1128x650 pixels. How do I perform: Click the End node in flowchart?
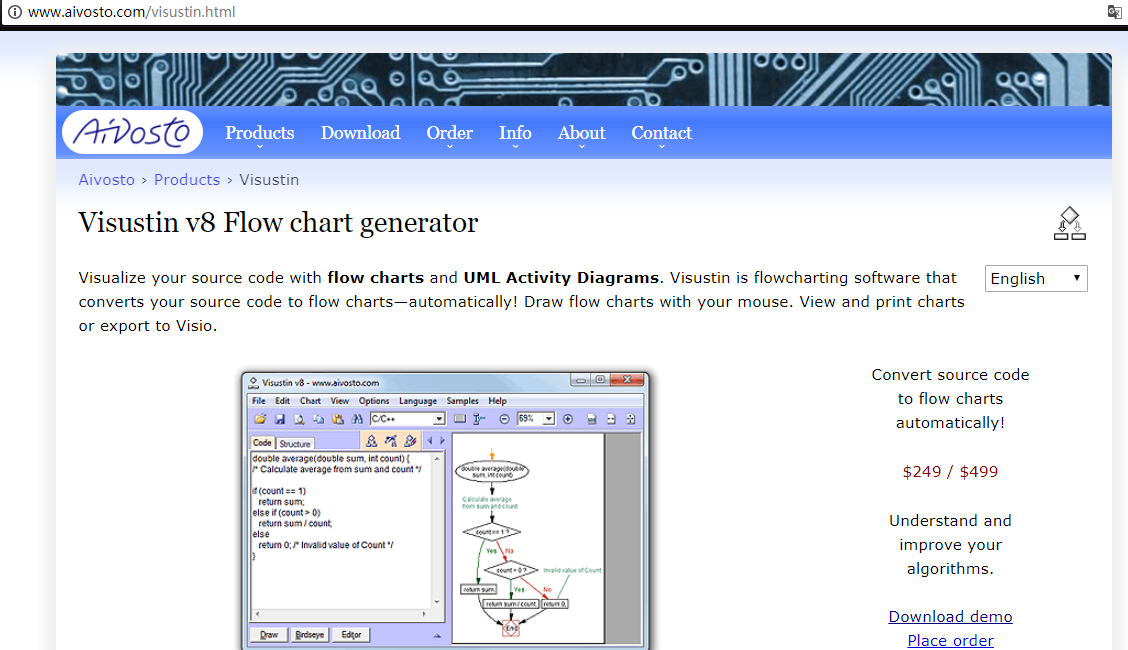tap(511, 628)
